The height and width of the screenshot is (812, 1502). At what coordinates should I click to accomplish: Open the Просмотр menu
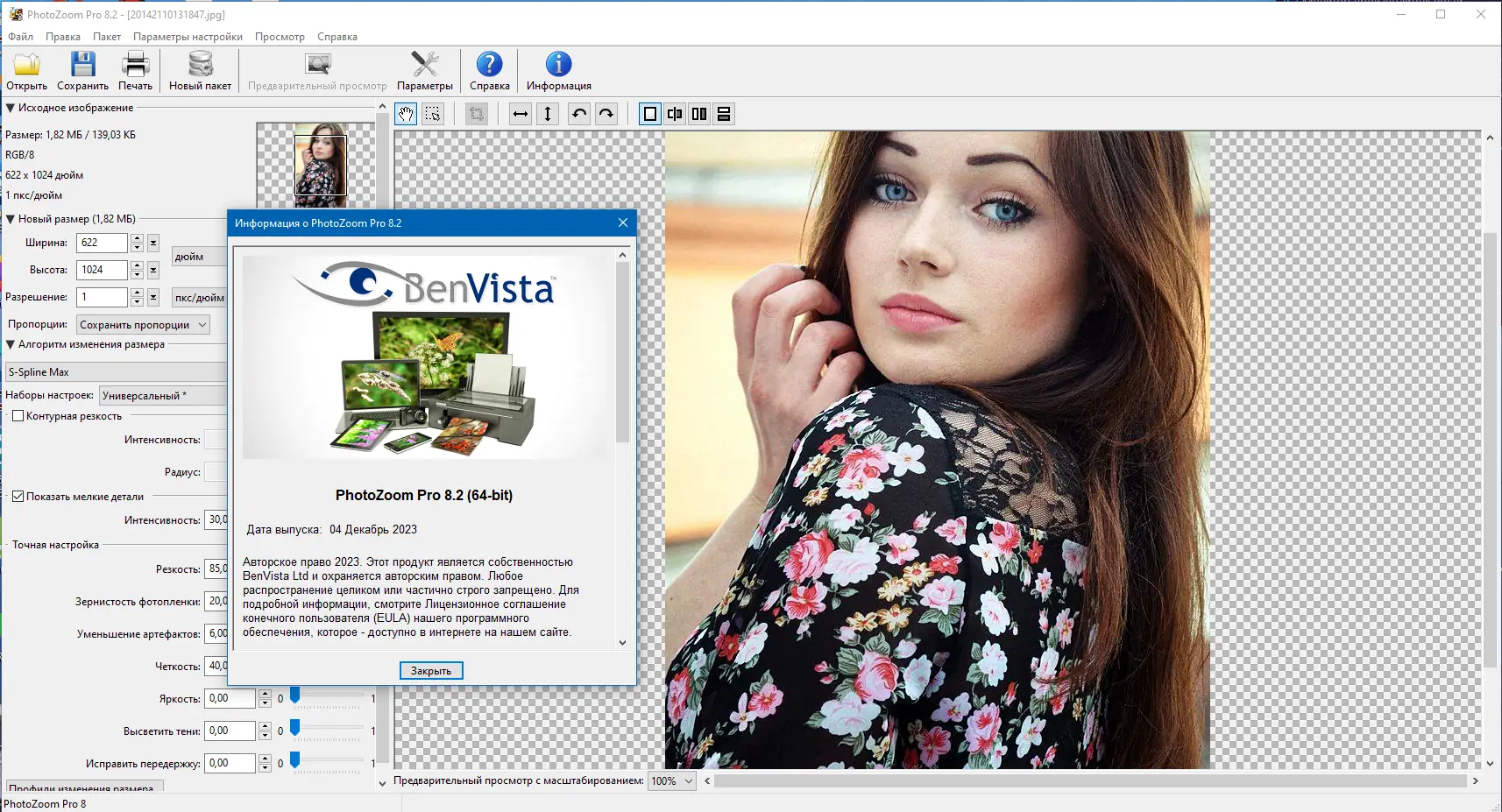click(280, 37)
